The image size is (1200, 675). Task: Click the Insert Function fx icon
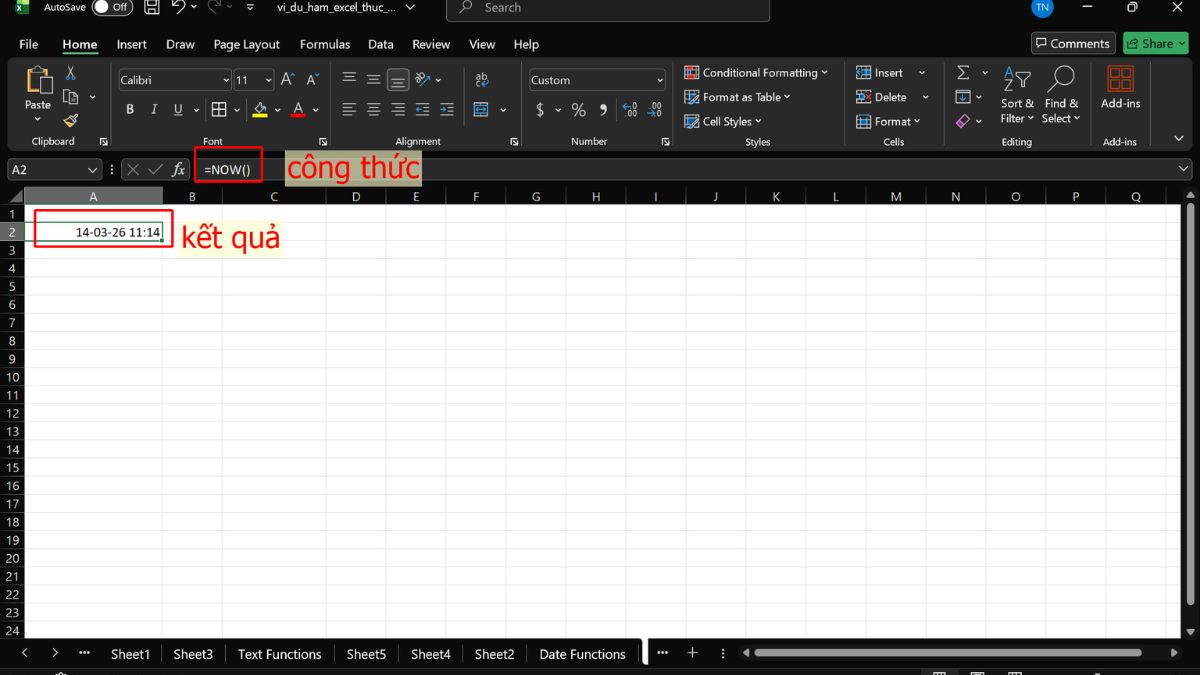(179, 170)
